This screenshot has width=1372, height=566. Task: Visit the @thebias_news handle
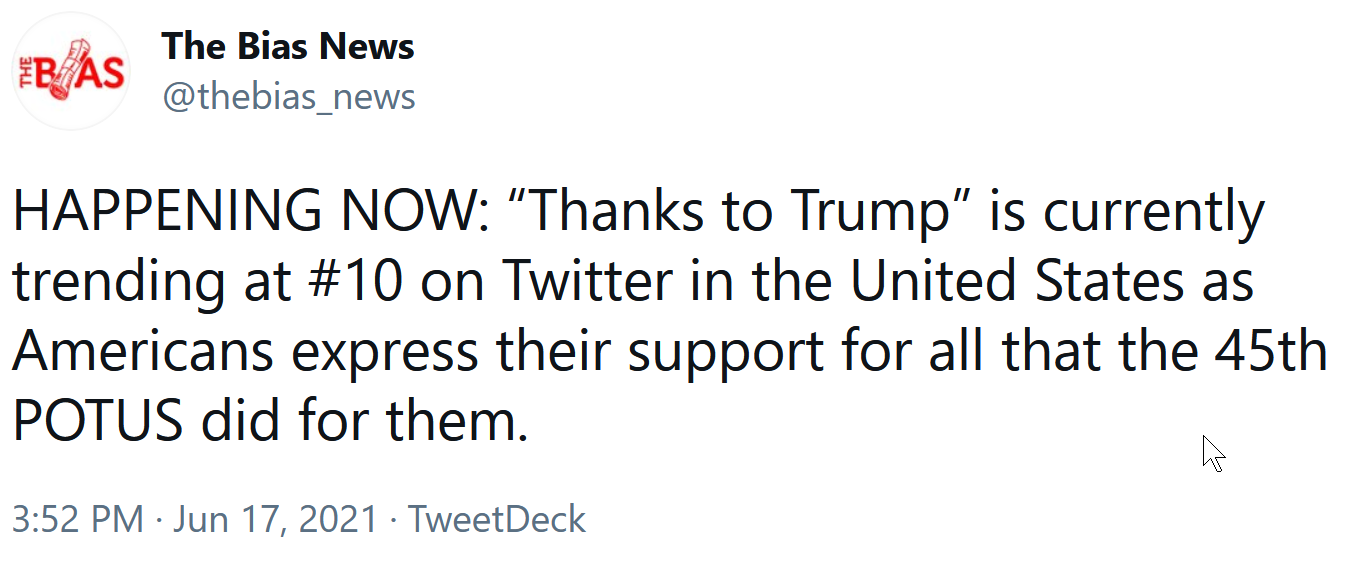point(288,97)
